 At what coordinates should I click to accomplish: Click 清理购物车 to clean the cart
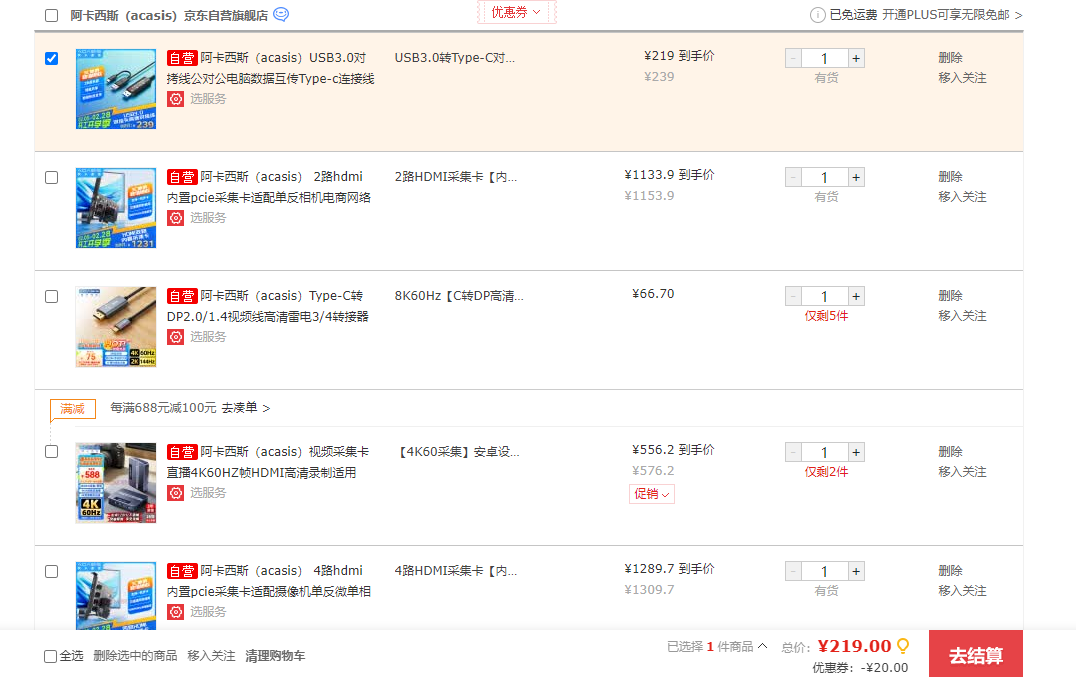coord(275,656)
